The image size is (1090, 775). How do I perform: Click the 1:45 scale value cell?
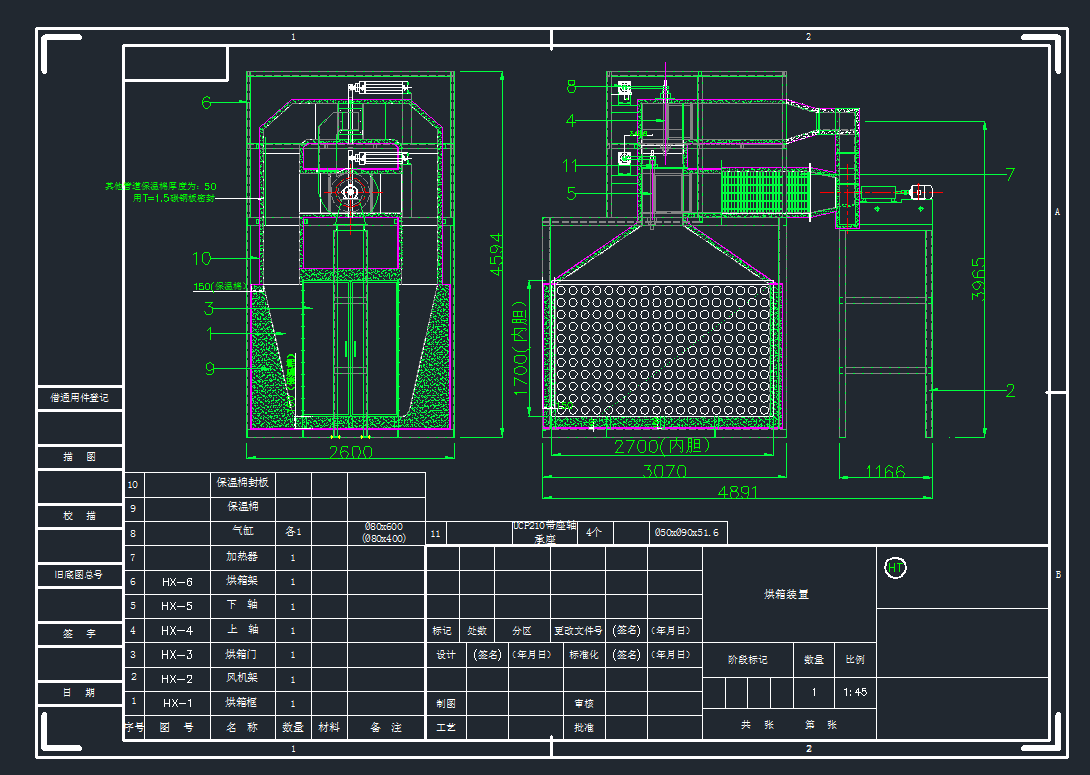click(855, 692)
